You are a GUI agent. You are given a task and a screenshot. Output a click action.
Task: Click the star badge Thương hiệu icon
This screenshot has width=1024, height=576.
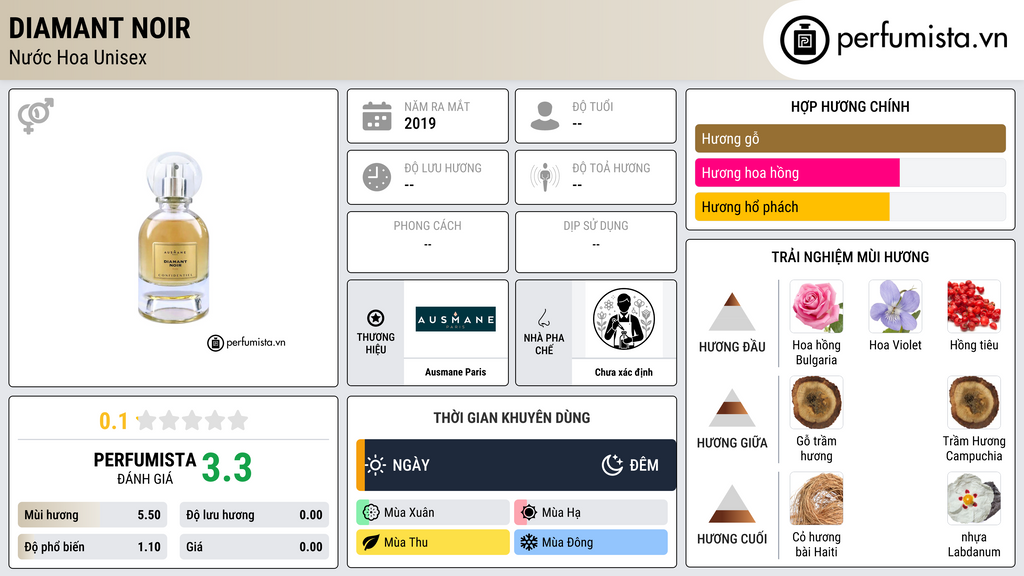pyautogui.click(x=376, y=318)
